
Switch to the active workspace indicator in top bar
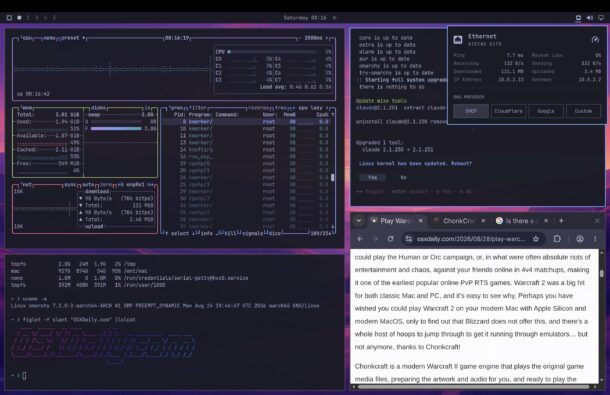coord(19,18)
